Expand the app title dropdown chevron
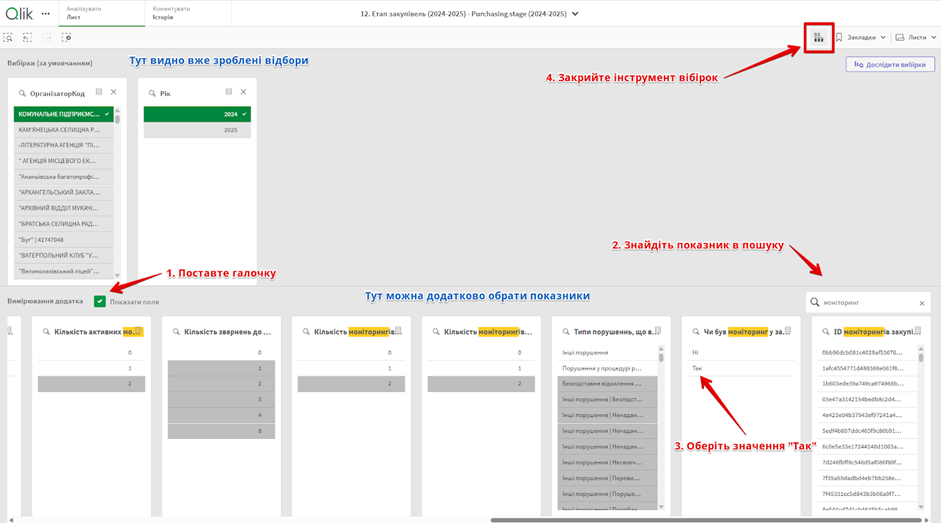This screenshot has height=523, width=941. pos(575,14)
